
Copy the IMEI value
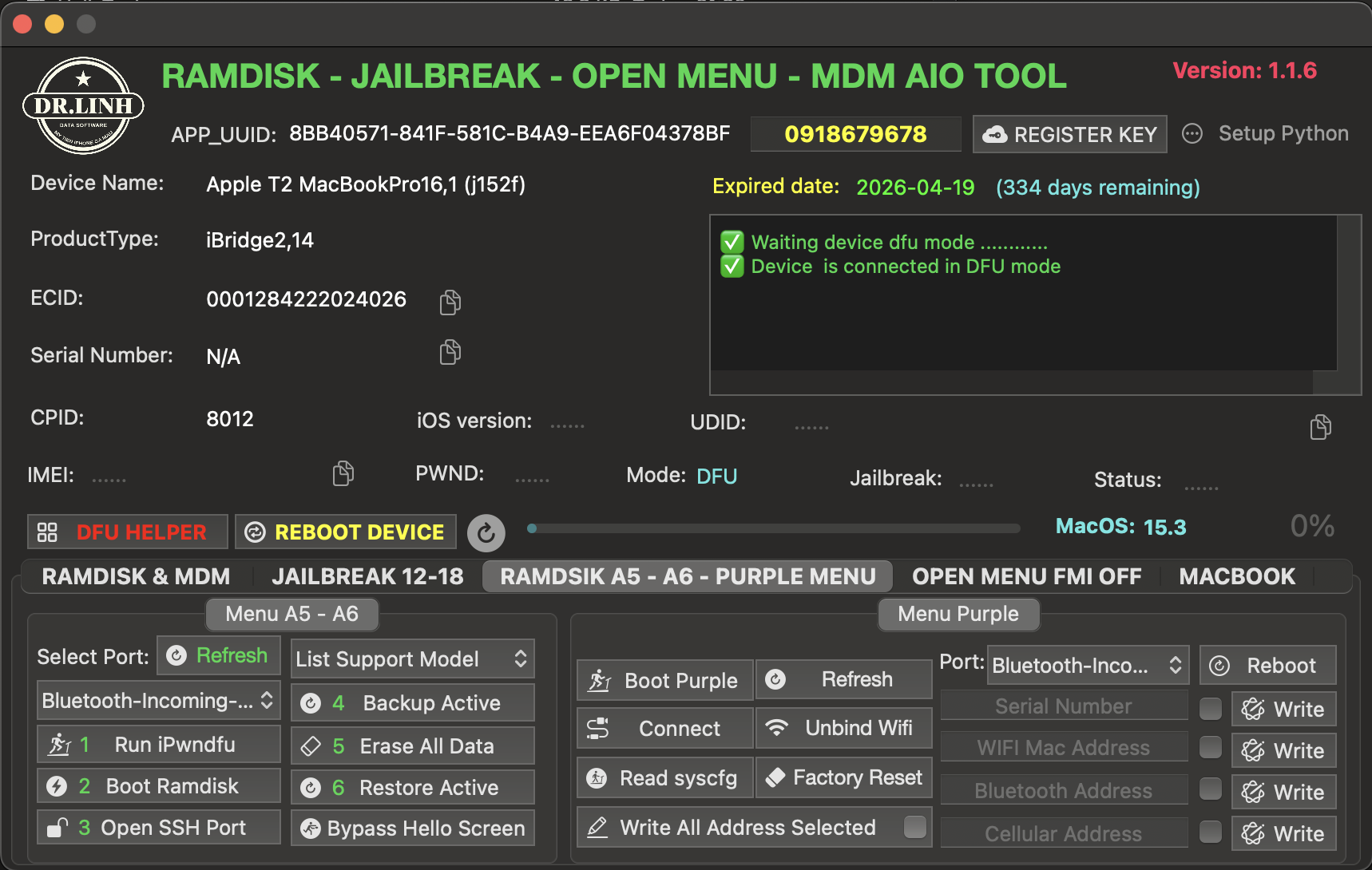coord(343,473)
